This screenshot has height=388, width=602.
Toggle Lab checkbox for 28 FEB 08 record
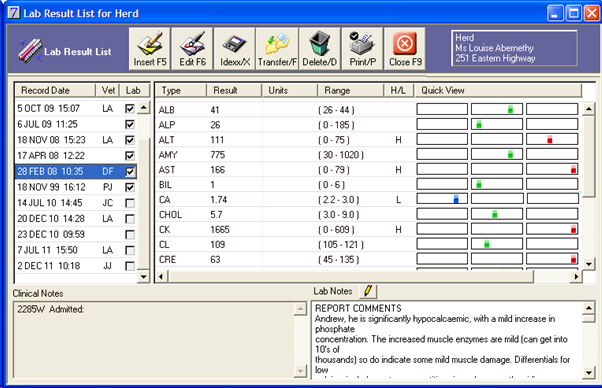pyautogui.click(x=130, y=172)
